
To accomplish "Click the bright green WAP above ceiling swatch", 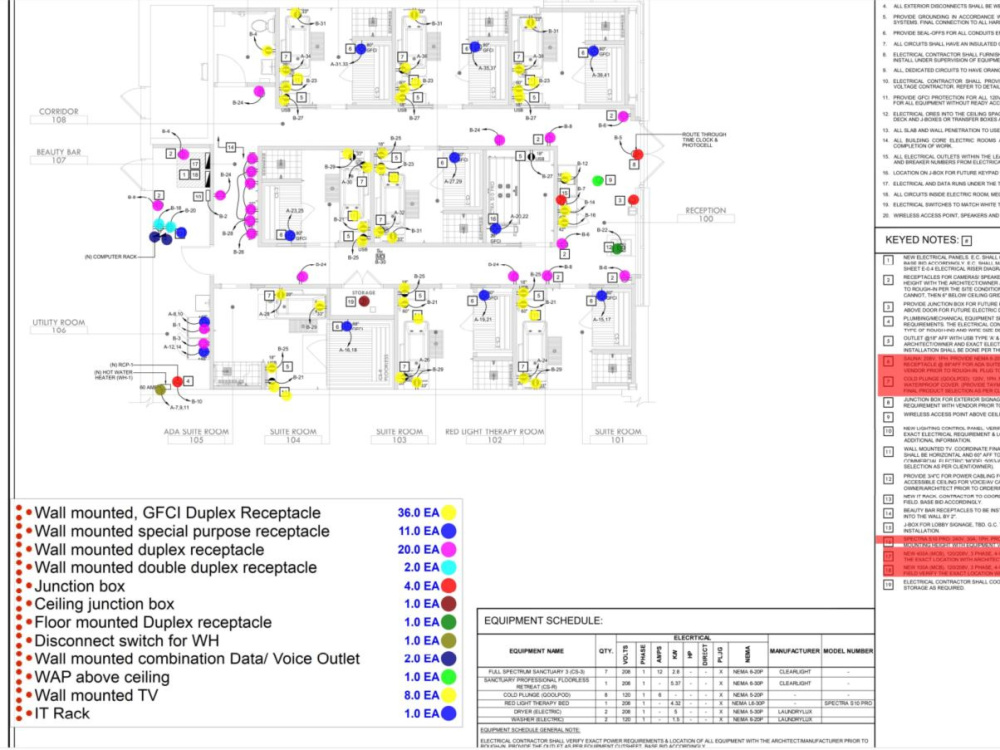I will pyautogui.click(x=449, y=677).
